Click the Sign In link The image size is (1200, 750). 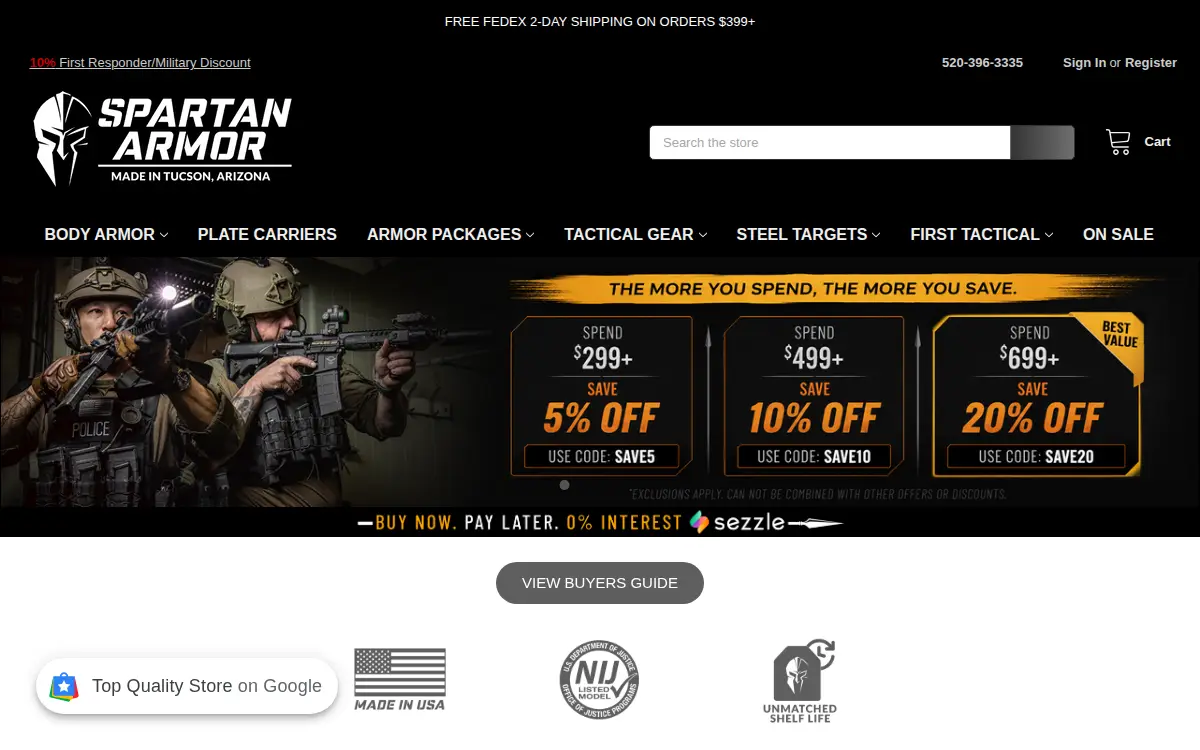(x=1084, y=62)
